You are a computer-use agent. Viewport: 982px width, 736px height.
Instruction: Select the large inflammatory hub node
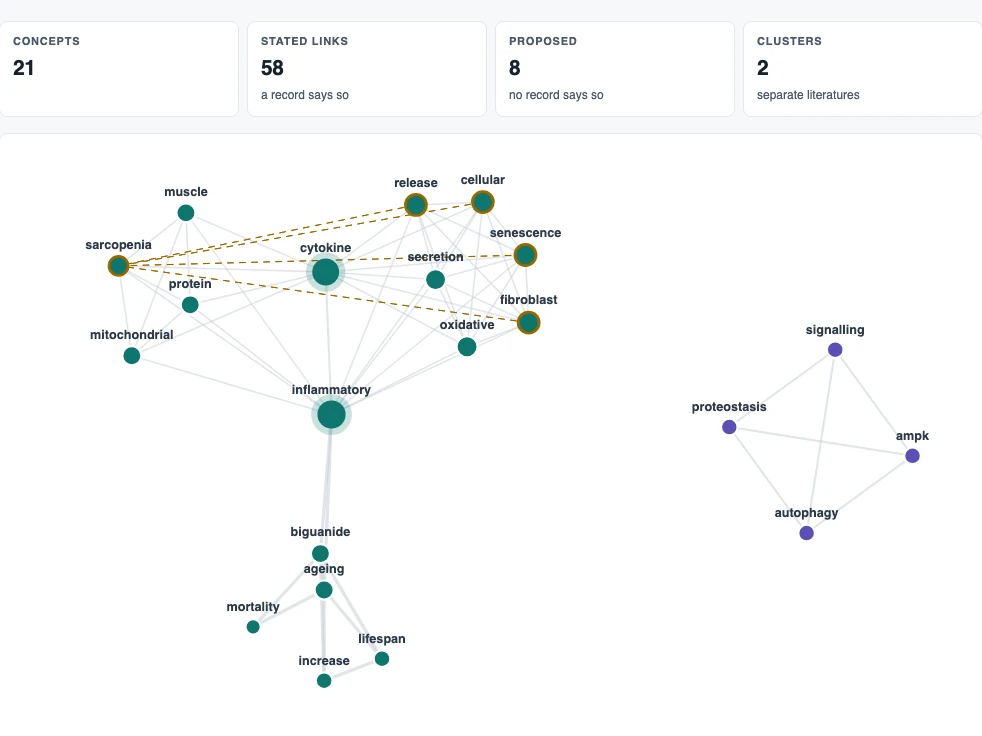click(x=331, y=415)
